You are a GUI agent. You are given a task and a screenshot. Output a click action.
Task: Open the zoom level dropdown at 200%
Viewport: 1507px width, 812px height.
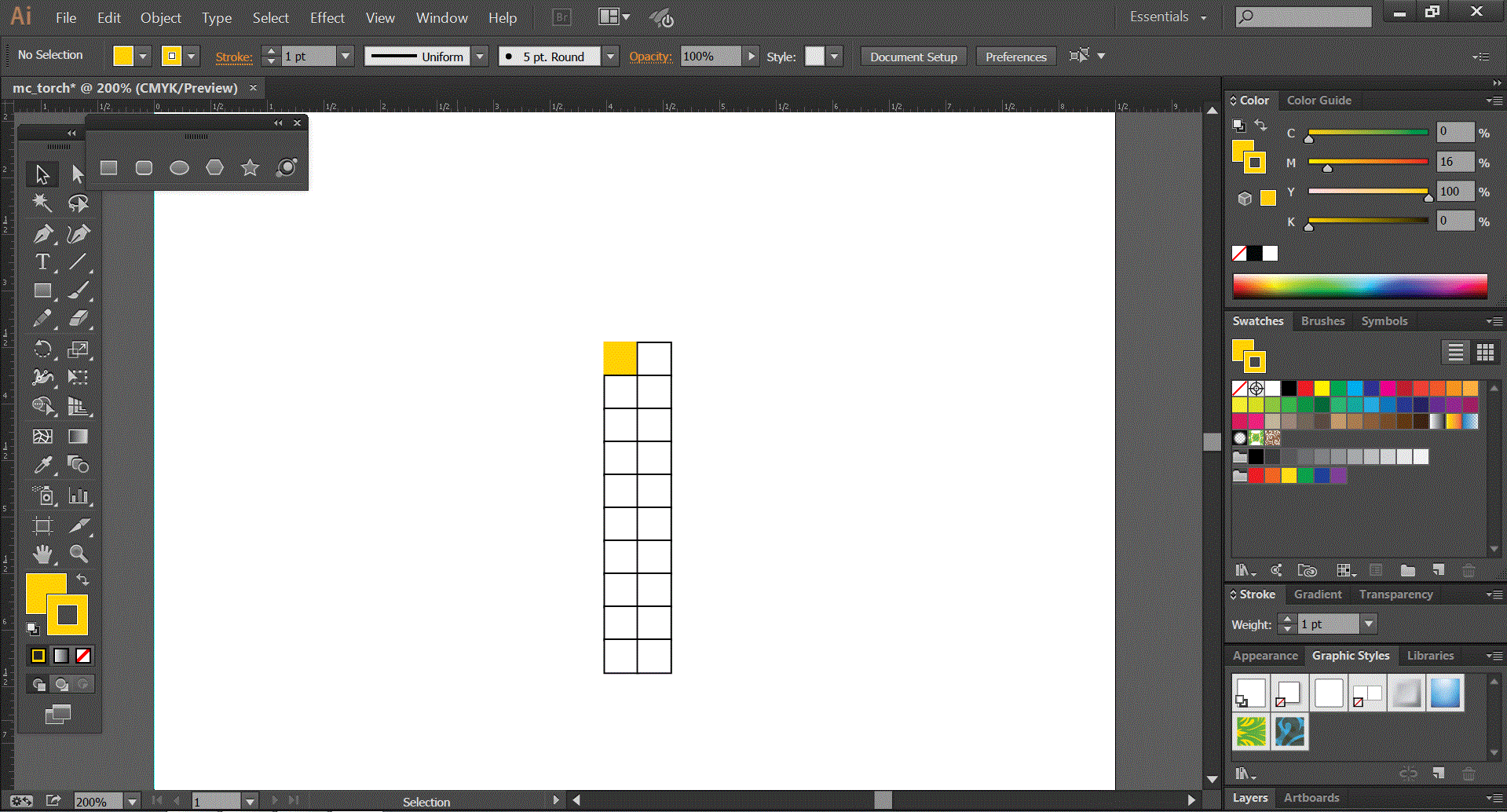coord(132,802)
